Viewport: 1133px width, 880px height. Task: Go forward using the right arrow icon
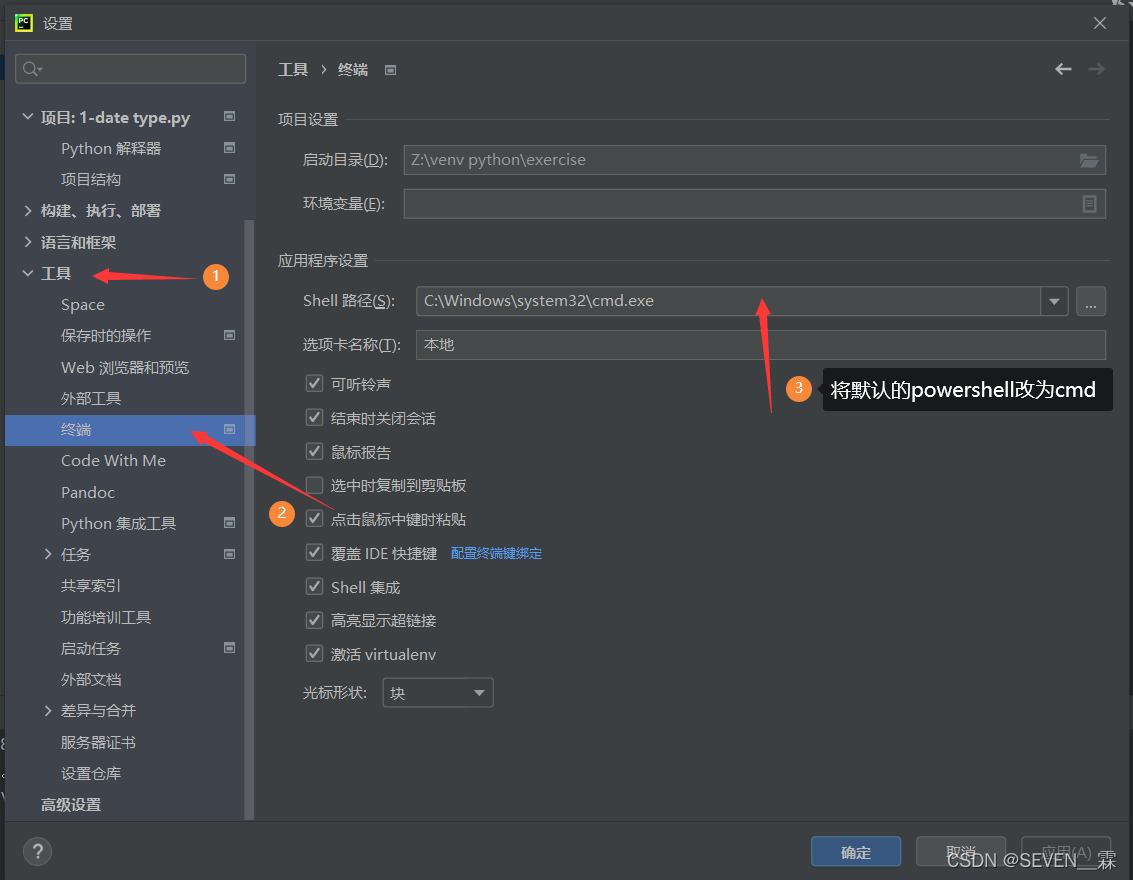coord(1096,69)
